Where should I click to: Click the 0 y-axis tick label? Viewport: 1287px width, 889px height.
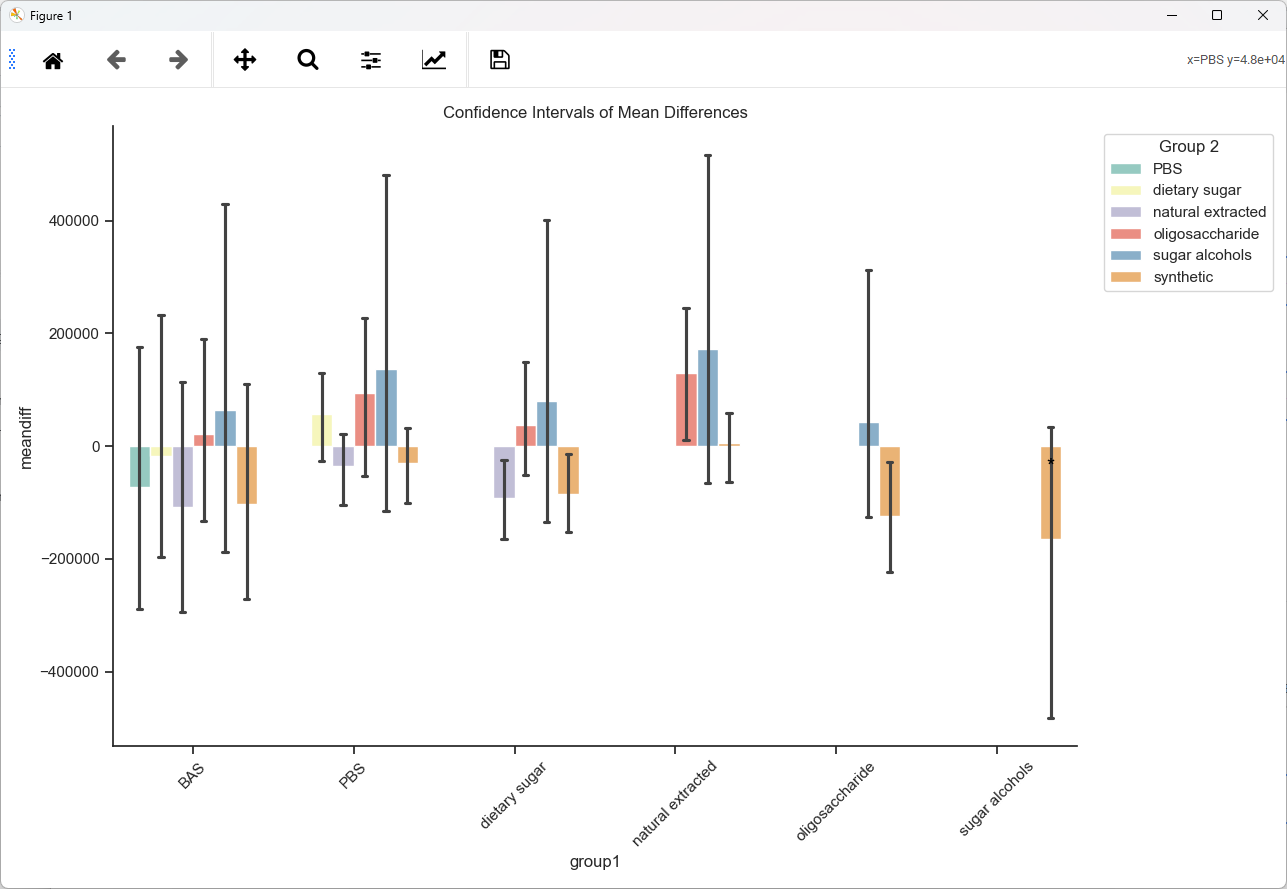point(97,447)
